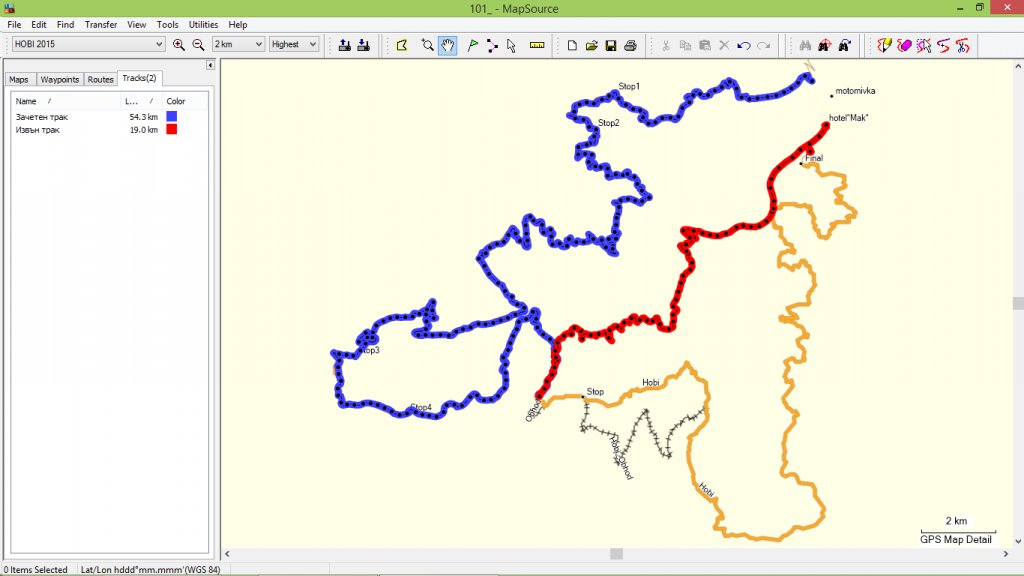Click Find Recent Places binoculars icon
The width and height of the screenshot is (1024, 576).
(844, 45)
